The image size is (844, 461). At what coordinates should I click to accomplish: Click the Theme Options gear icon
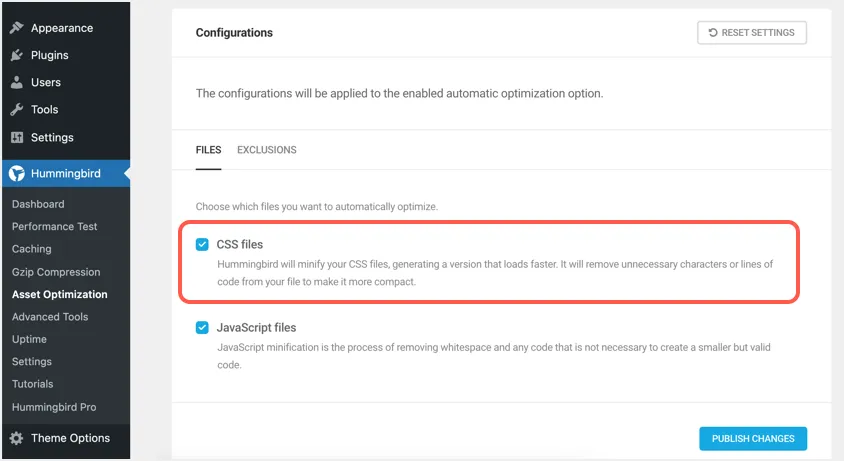pyautogui.click(x=17, y=438)
